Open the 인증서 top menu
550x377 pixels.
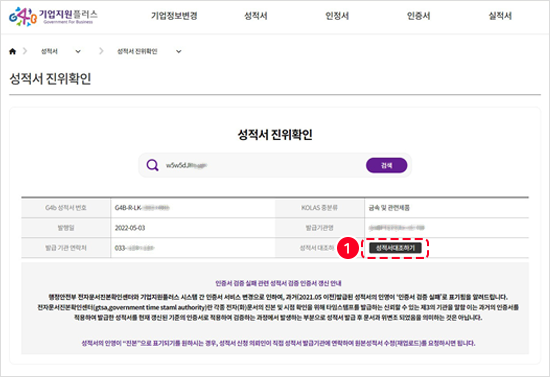pos(418,16)
